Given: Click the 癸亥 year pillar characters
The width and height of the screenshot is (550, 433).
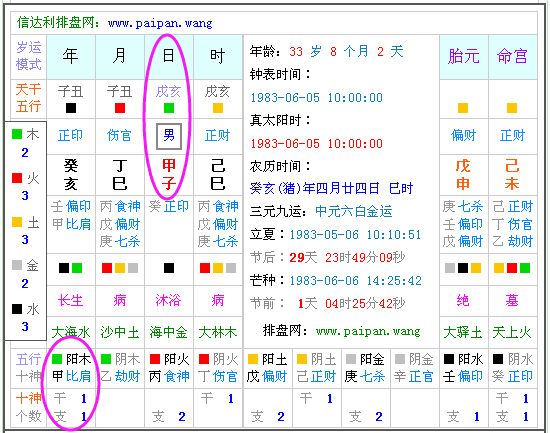Looking at the screenshot, I should 71,174.
